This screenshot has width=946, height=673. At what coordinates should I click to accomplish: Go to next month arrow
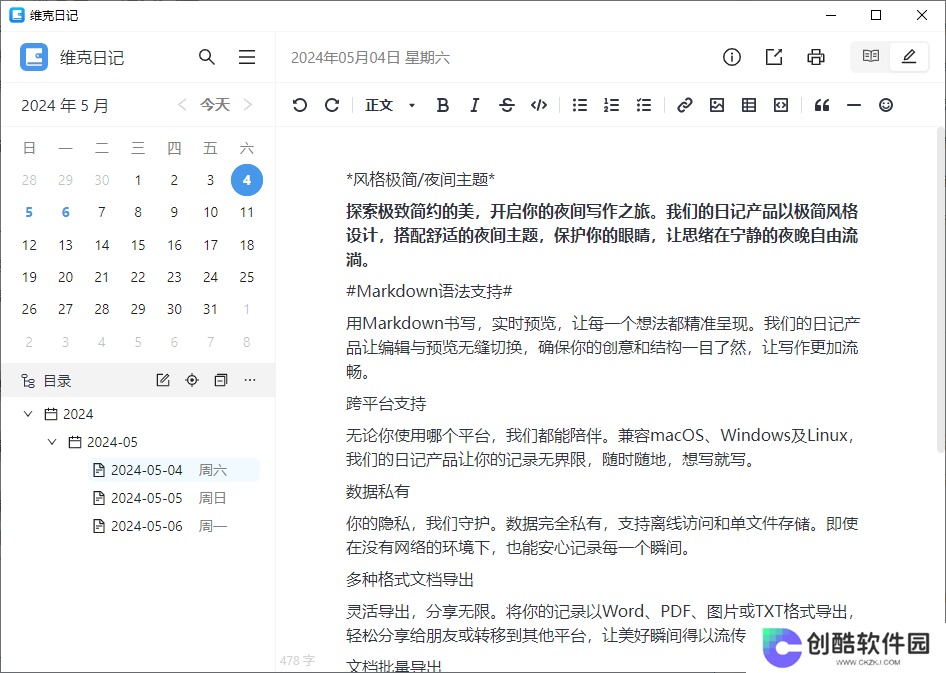pyautogui.click(x=247, y=105)
